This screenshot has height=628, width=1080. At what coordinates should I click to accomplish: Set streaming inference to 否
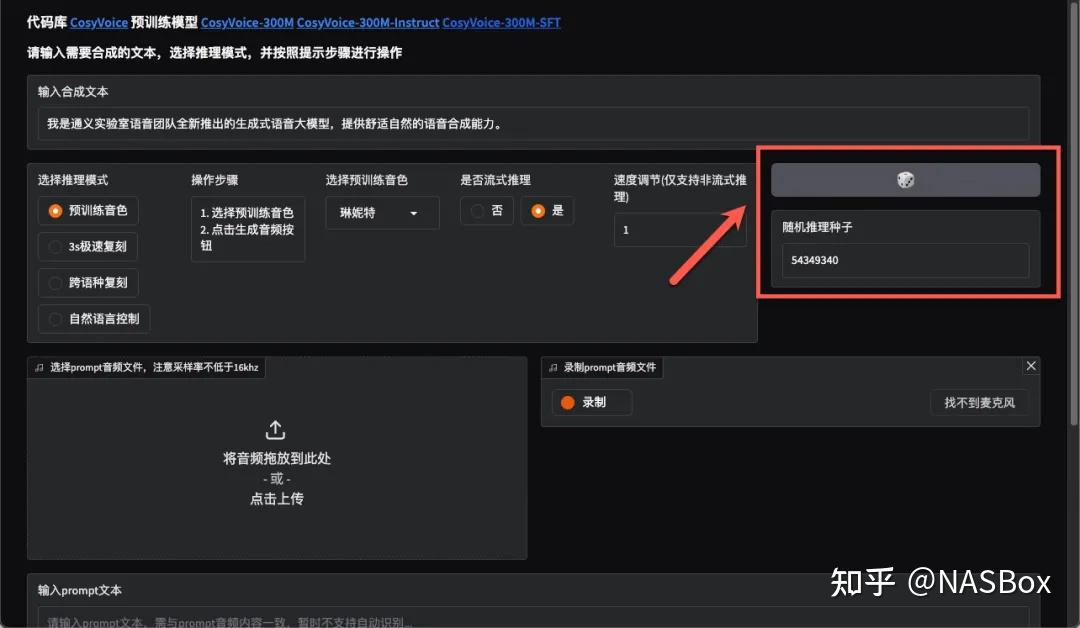(x=477, y=211)
